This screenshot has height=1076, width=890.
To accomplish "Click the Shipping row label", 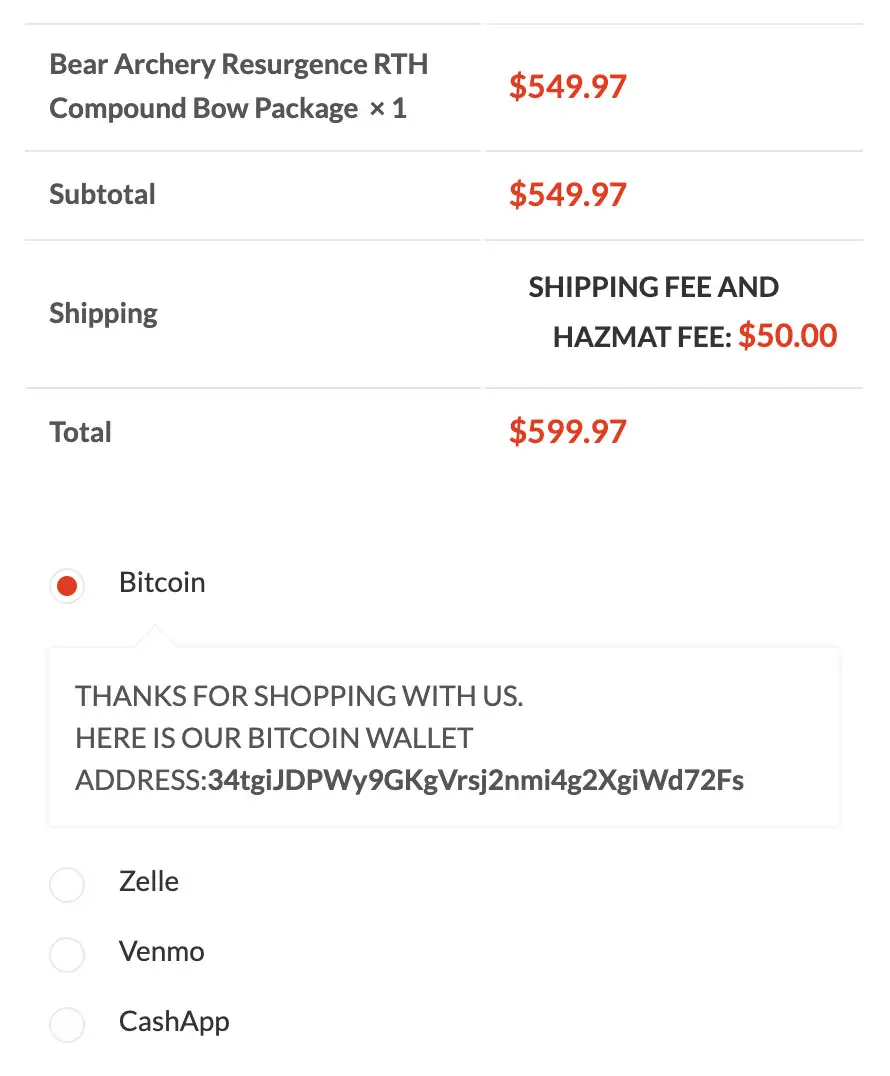I will [104, 314].
